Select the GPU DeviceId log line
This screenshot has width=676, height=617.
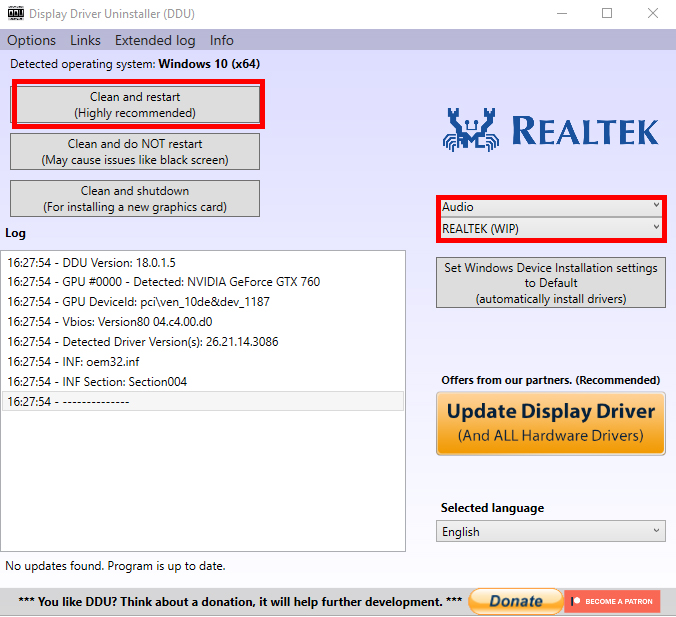(203, 302)
